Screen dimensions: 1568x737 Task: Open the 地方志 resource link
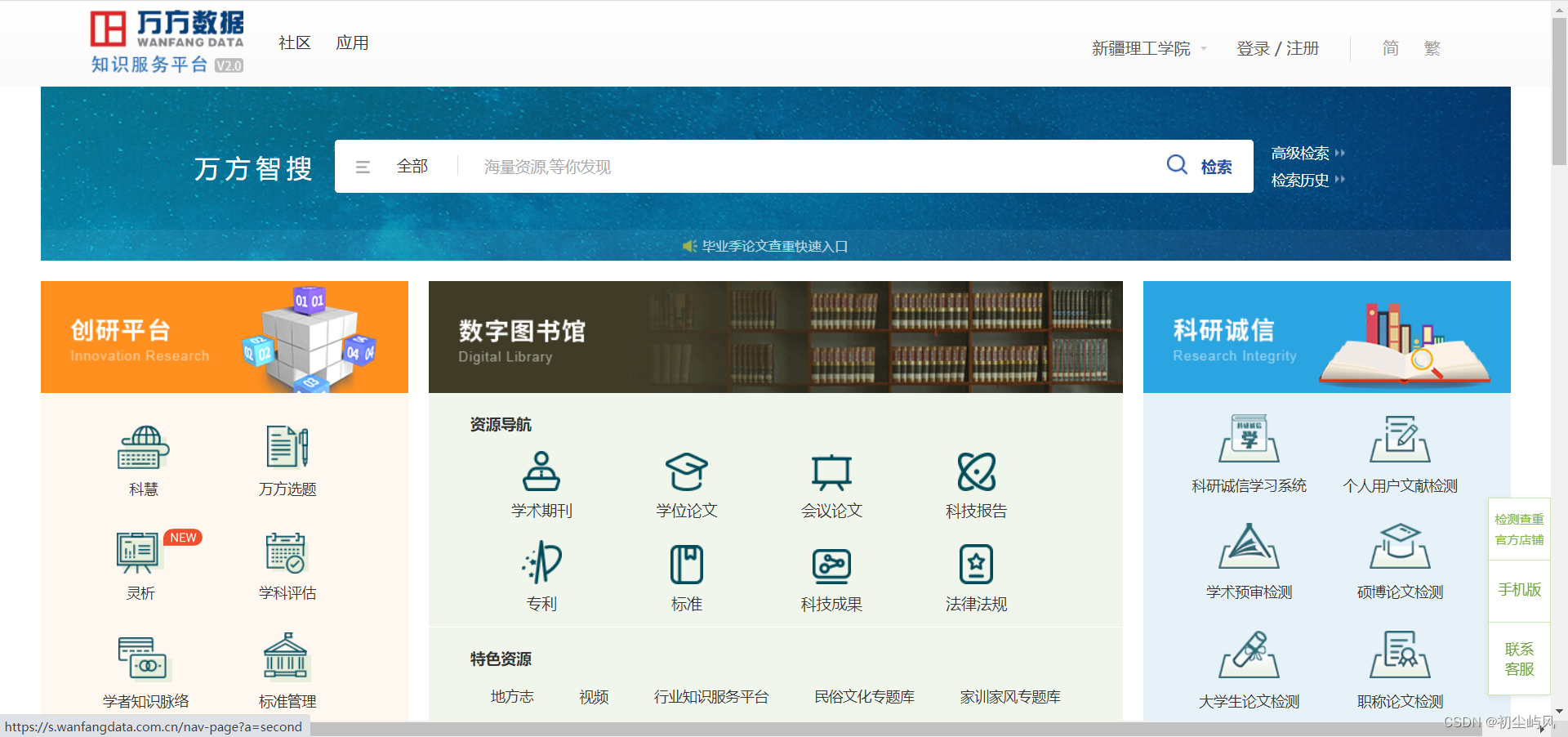click(x=512, y=696)
